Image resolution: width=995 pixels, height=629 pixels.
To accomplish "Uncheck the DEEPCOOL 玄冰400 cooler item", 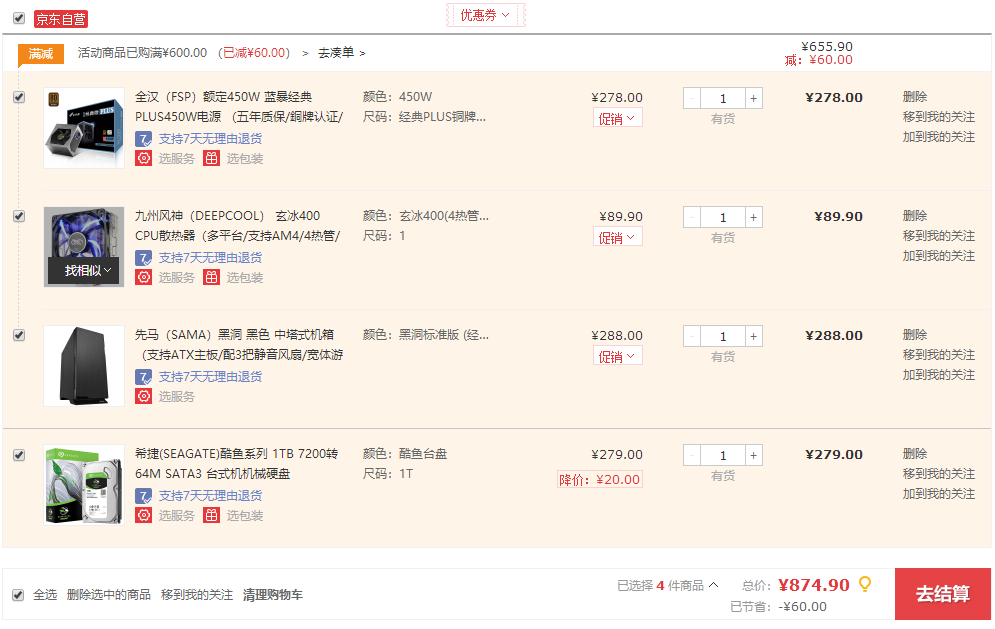I will [19, 216].
